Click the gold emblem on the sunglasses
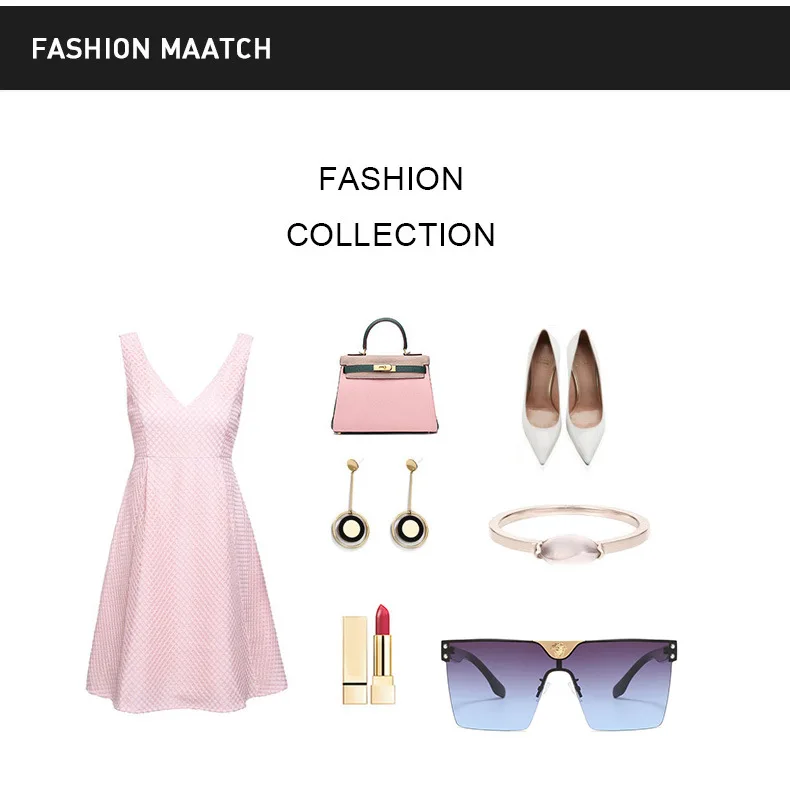 (559, 650)
